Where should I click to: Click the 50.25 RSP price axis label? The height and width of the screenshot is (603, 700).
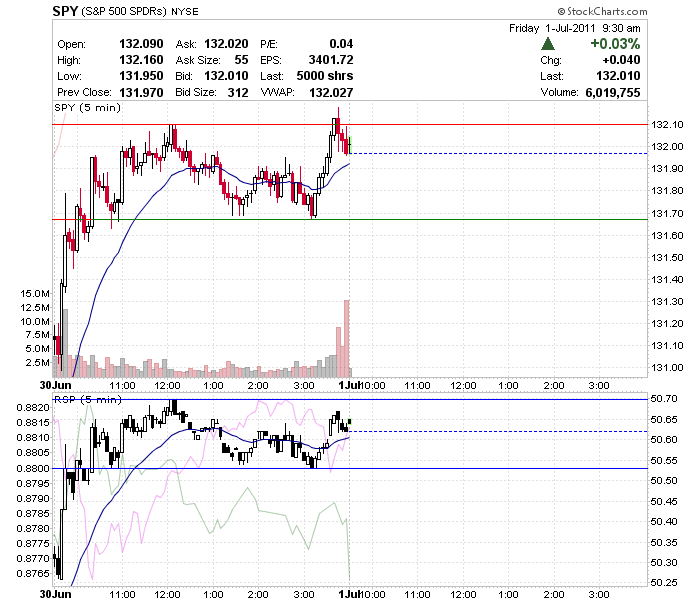tap(664, 583)
